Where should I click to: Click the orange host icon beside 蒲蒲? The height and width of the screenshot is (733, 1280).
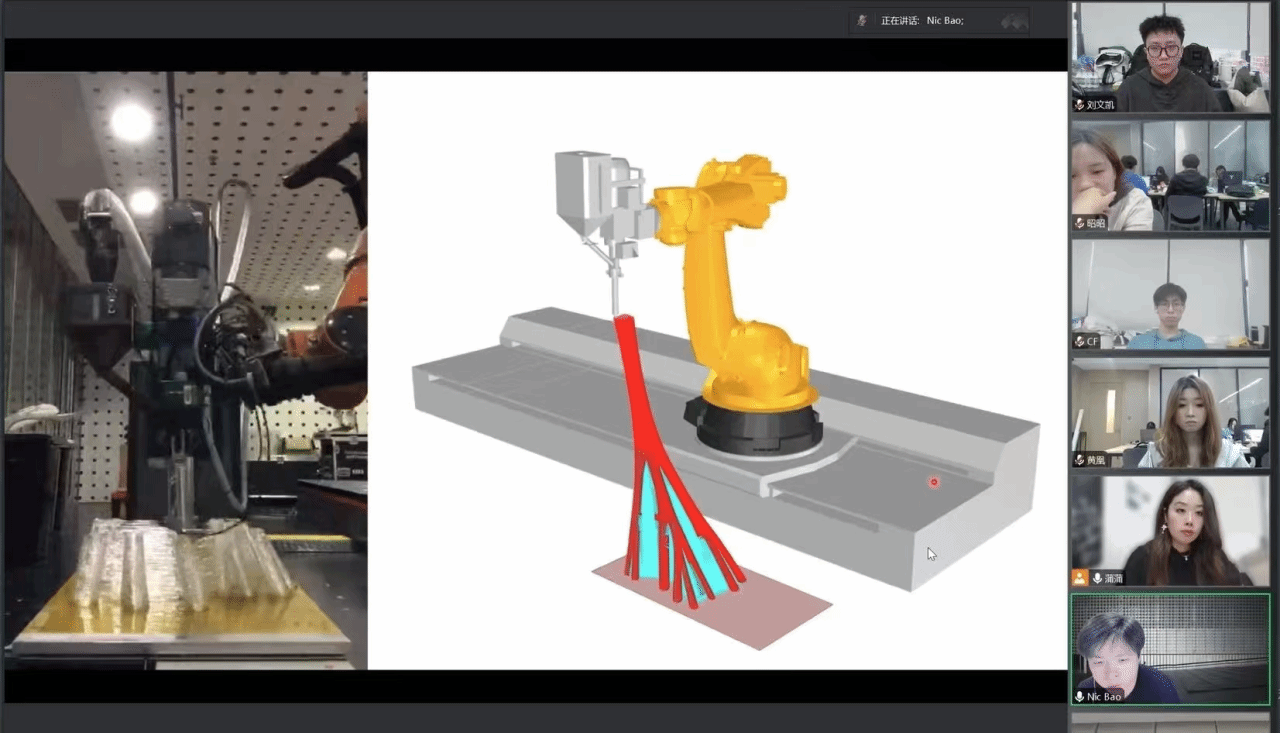point(1080,578)
